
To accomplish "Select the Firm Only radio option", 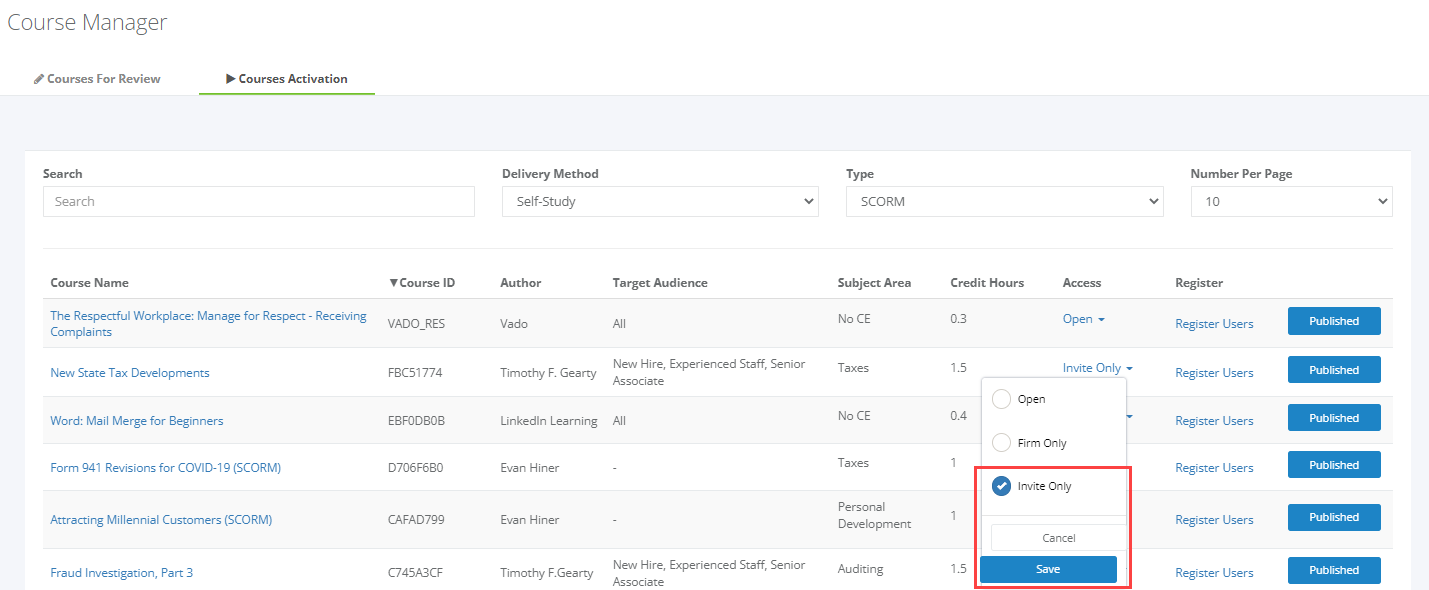I will tap(1001, 443).
